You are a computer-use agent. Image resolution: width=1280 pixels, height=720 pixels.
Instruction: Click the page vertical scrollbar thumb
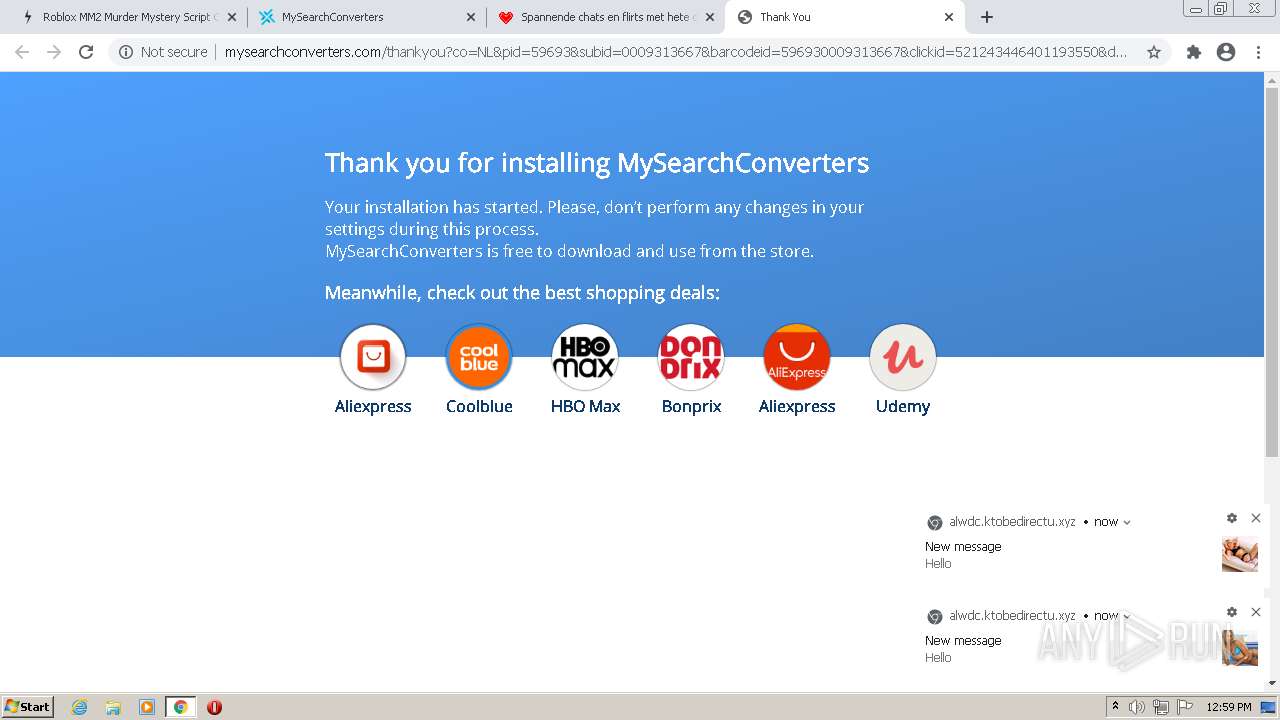(1272, 270)
